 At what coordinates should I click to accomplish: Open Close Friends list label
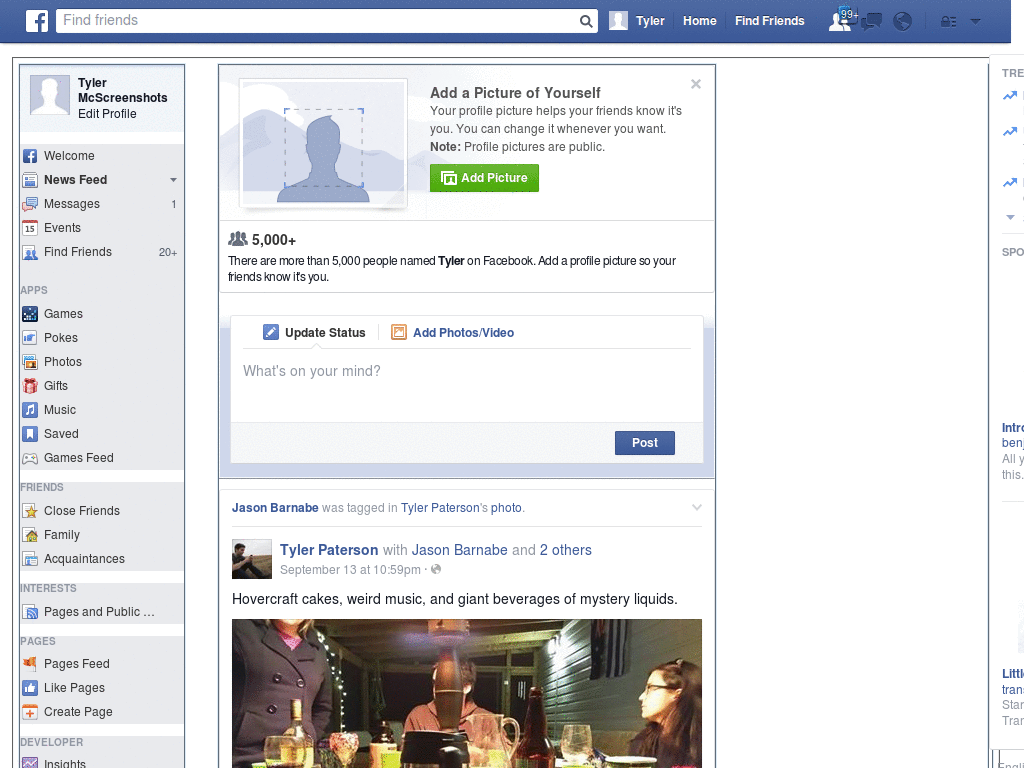pos(82,511)
